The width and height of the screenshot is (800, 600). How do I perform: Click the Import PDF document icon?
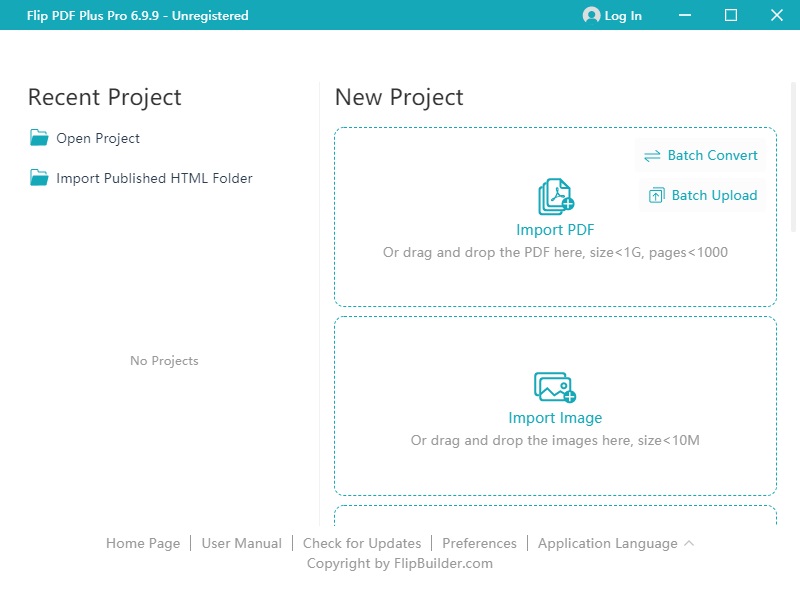[x=556, y=196]
